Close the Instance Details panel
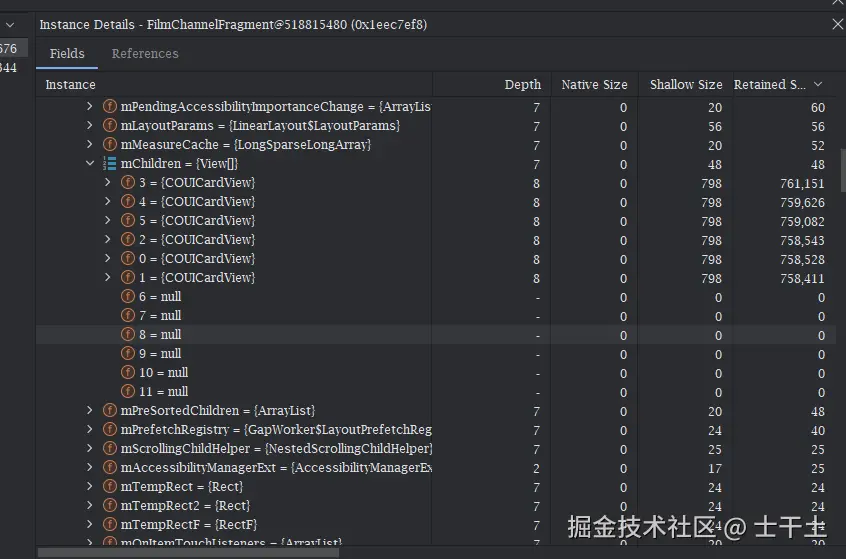Viewport: 846px width, 559px height. point(837,24)
